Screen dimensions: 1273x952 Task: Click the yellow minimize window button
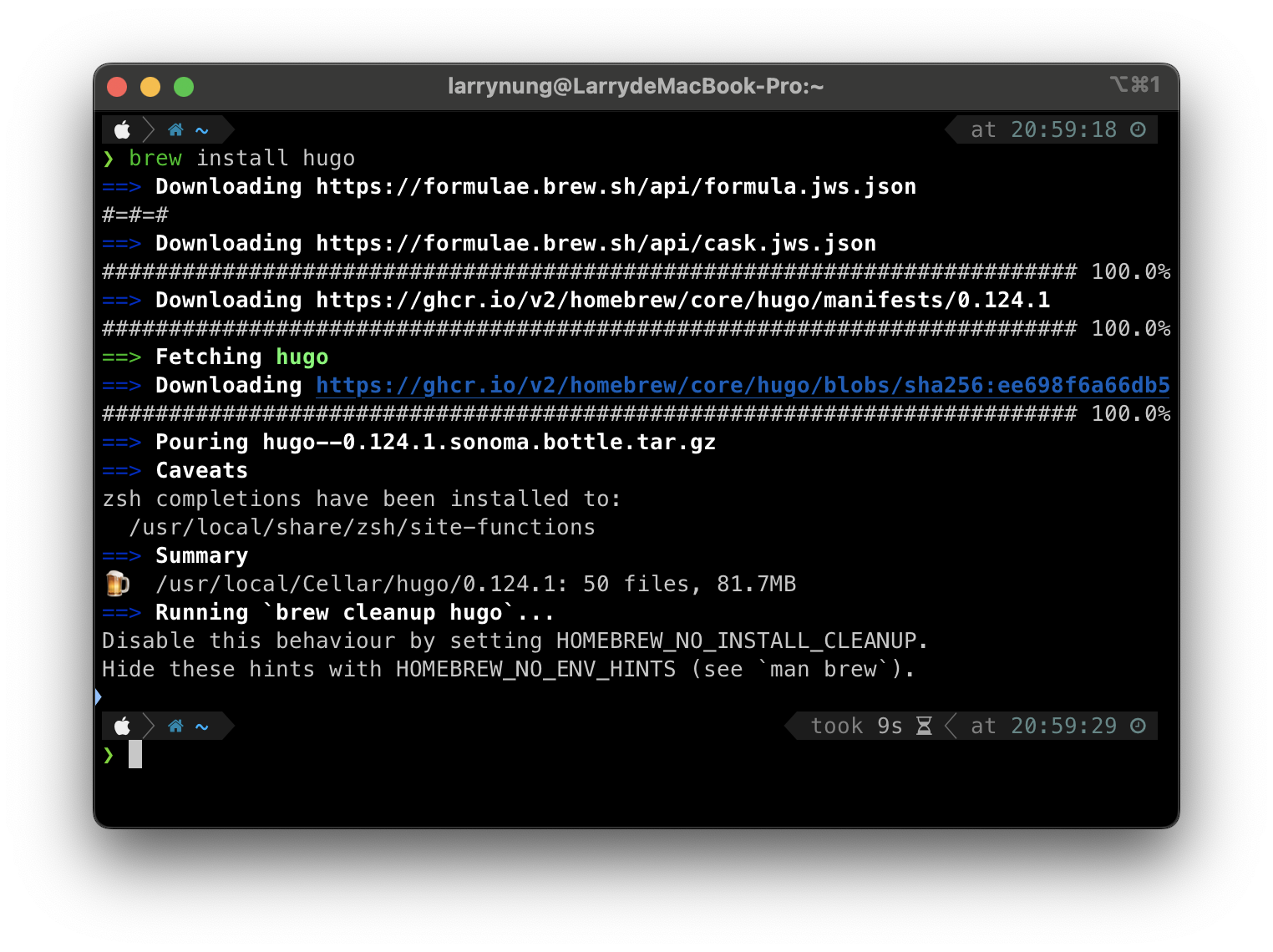(150, 87)
